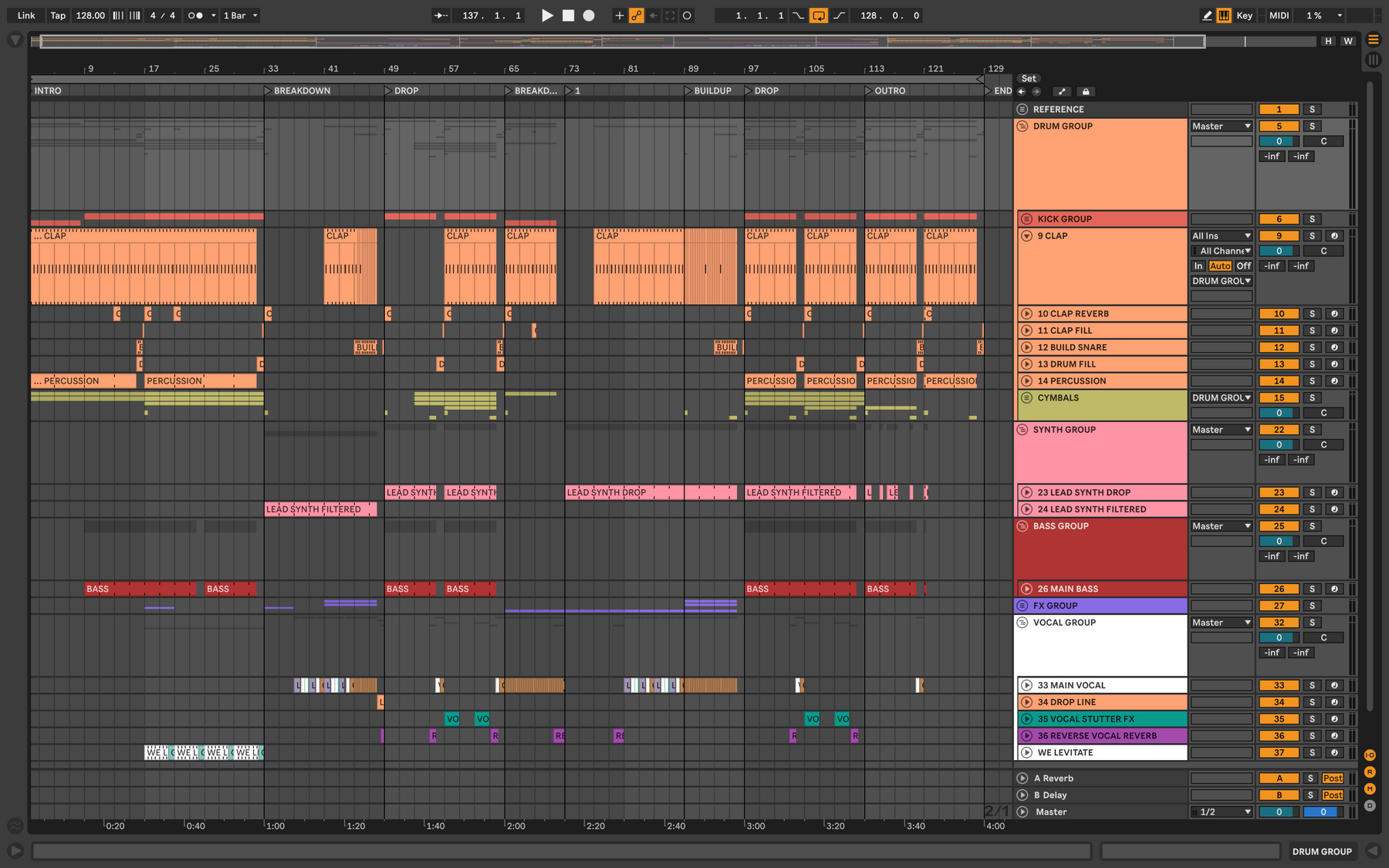Viewport: 1389px width, 868px height.
Task: Solo the DRUM GROUP track
Action: tap(1312, 127)
